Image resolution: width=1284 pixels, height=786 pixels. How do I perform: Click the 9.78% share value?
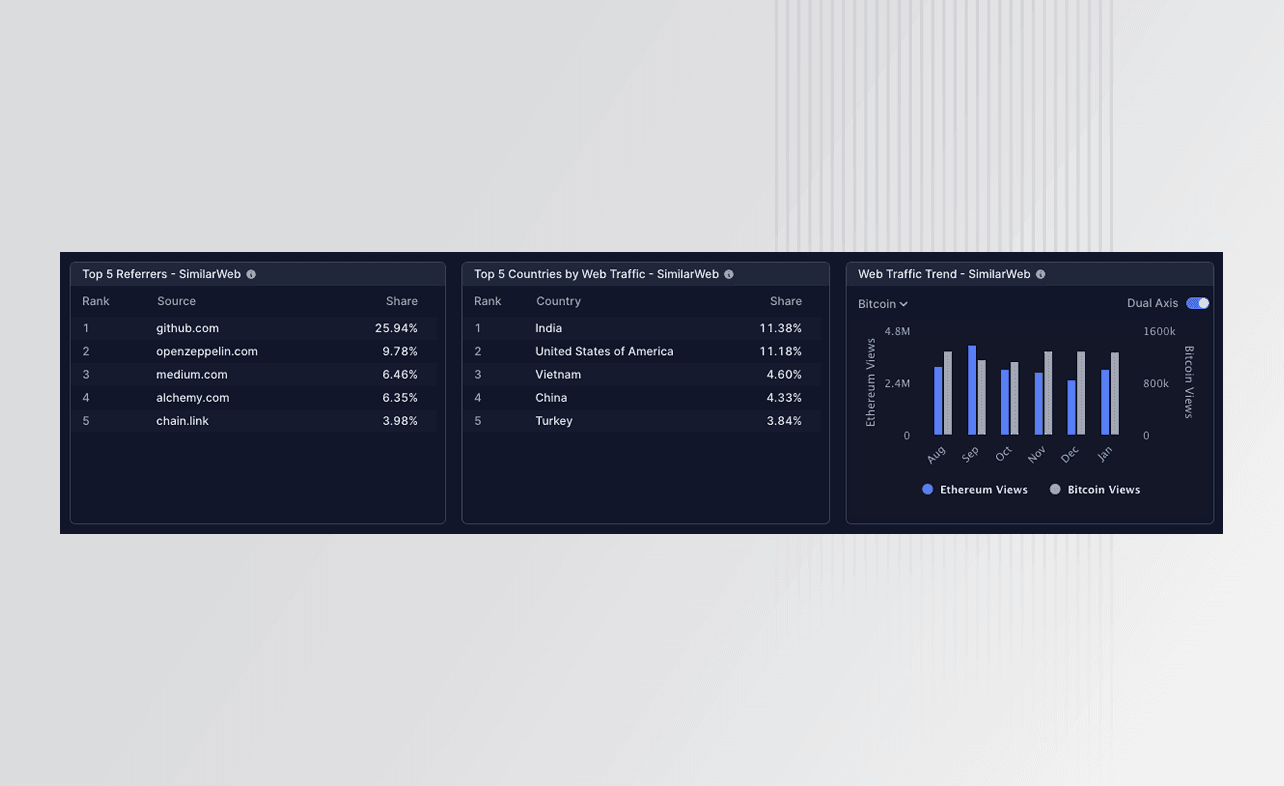point(400,351)
